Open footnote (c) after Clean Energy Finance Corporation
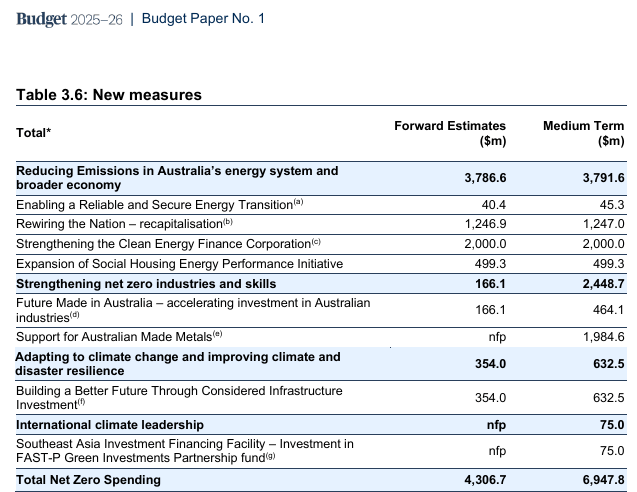The width and height of the screenshot is (637, 492). point(316,243)
